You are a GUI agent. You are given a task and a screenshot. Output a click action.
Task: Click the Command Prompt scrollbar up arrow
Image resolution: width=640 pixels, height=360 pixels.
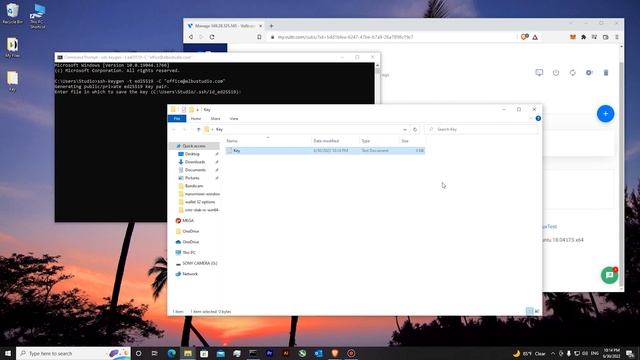click(377, 65)
